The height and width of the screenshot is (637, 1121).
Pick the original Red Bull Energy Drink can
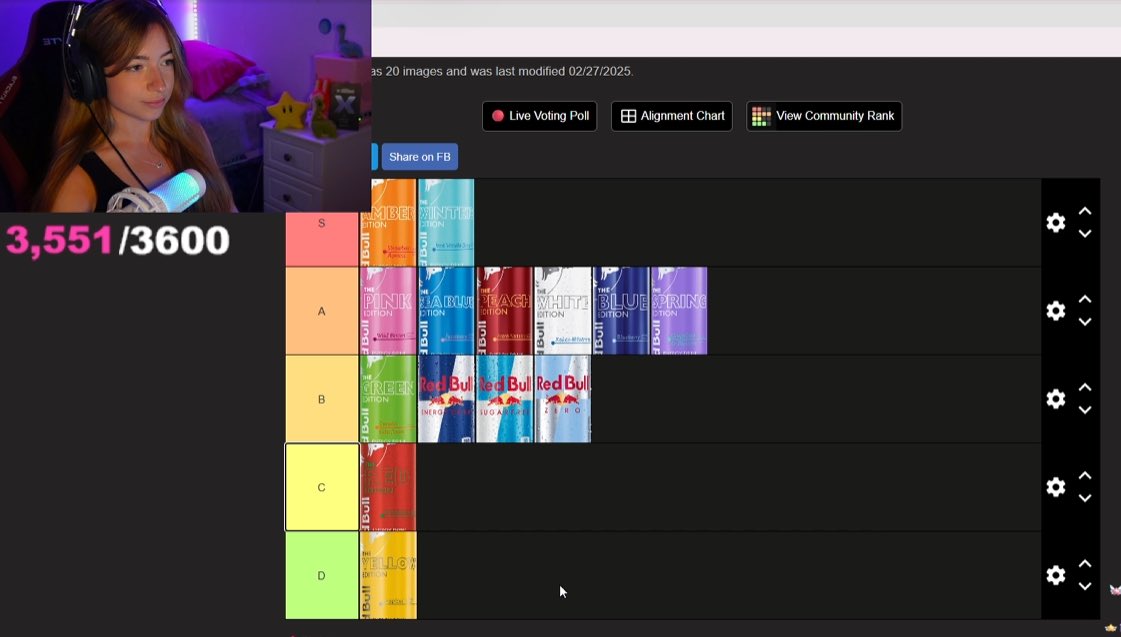tap(446, 399)
